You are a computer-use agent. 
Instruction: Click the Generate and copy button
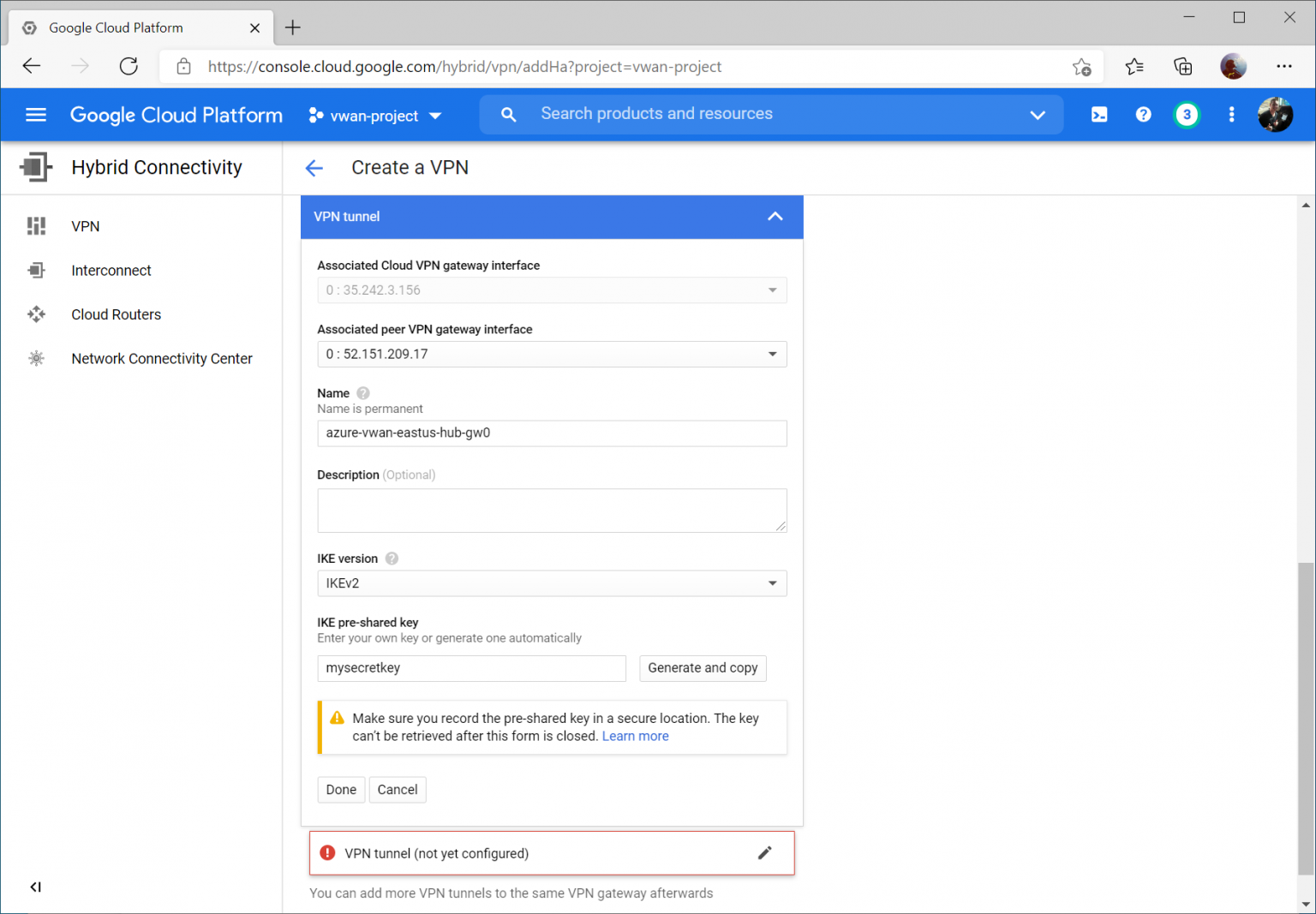(x=703, y=668)
